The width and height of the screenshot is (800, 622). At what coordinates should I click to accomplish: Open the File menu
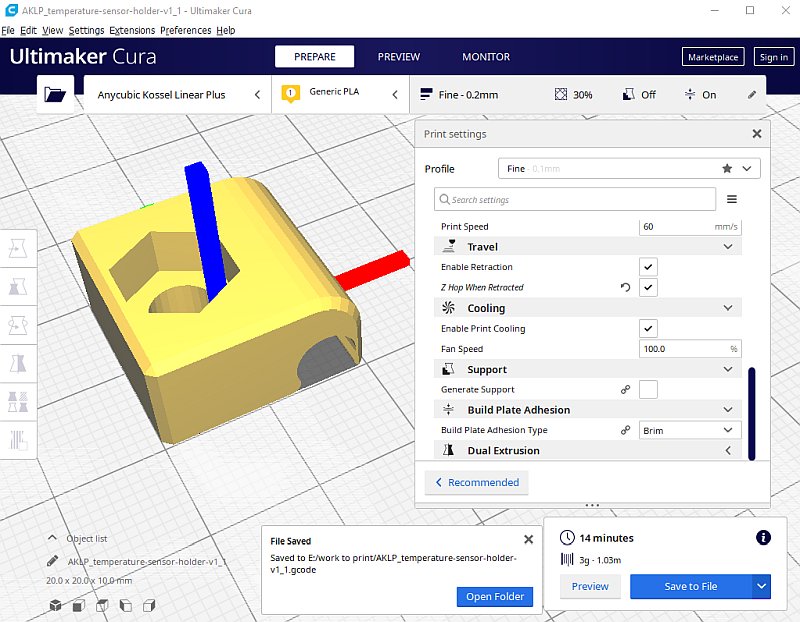click(8, 30)
